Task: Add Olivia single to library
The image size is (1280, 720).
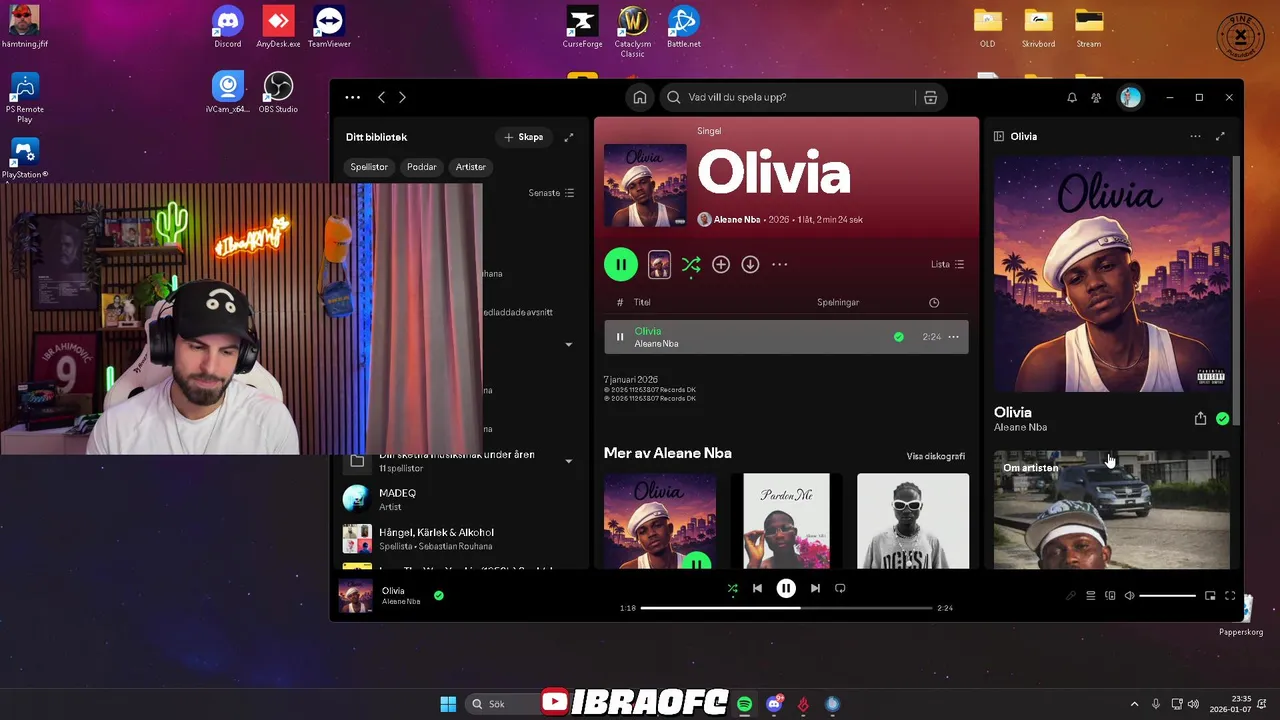Action: coord(721,264)
